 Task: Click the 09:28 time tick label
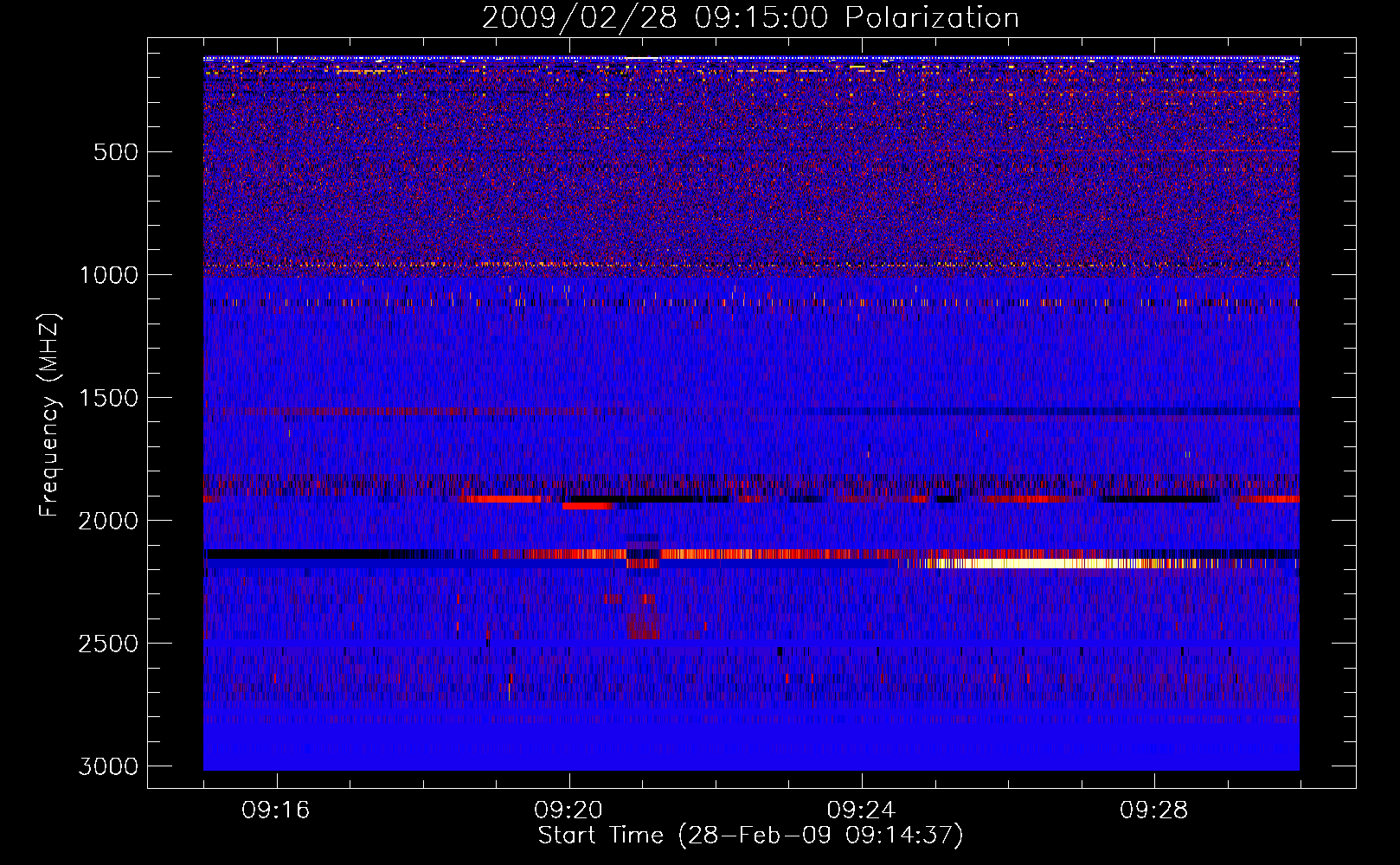pos(1153,811)
